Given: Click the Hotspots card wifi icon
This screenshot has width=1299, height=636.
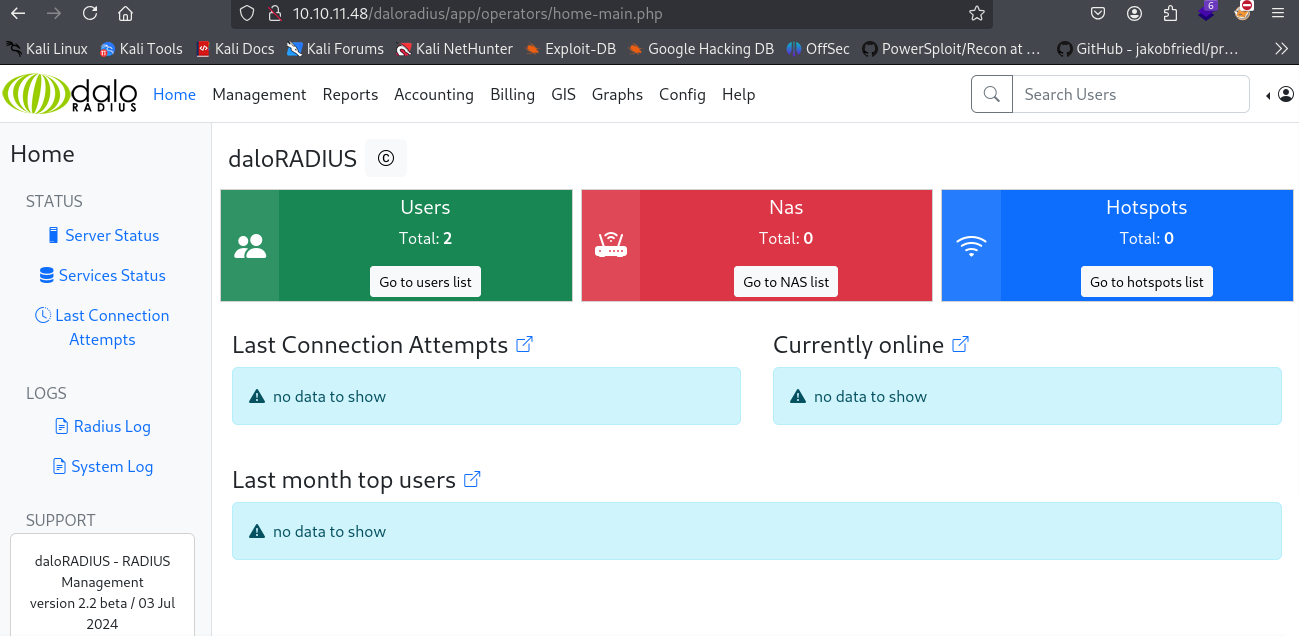Looking at the screenshot, I should click(971, 246).
